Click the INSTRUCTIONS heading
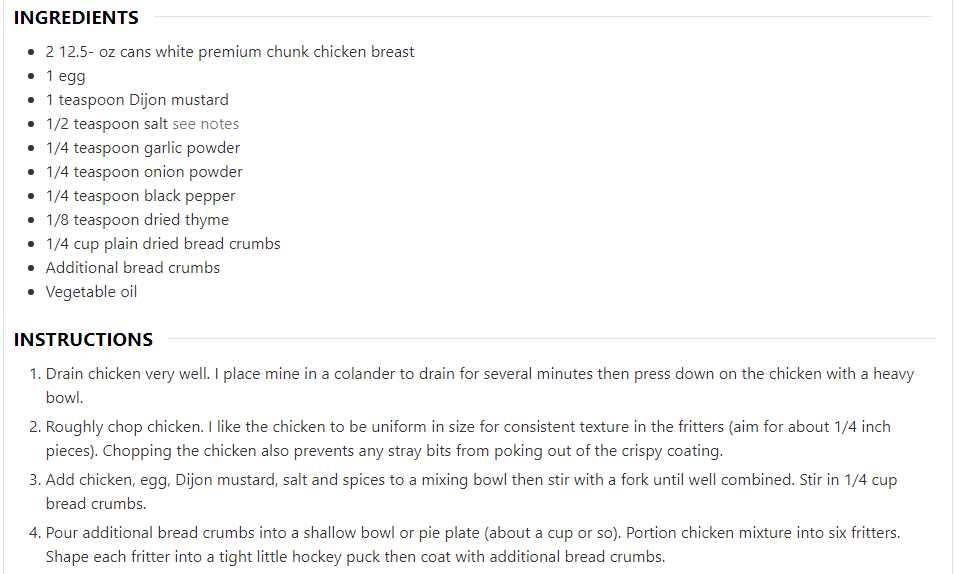Screen dimensions: 955x574 click(83, 339)
